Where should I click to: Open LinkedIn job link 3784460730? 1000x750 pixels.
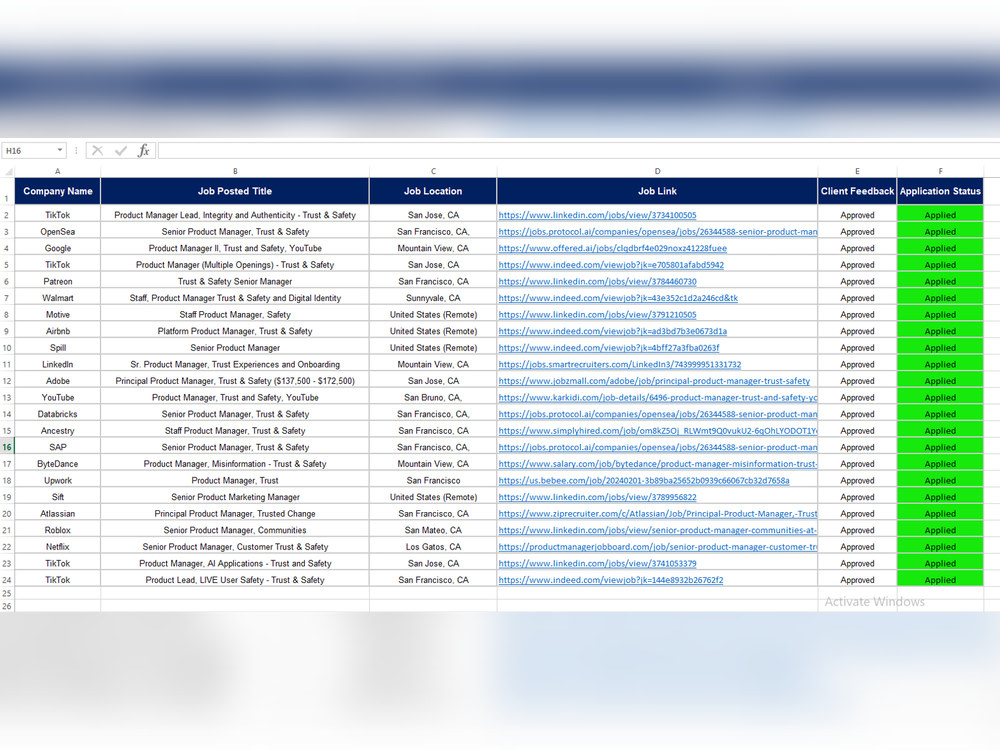tap(597, 282)
